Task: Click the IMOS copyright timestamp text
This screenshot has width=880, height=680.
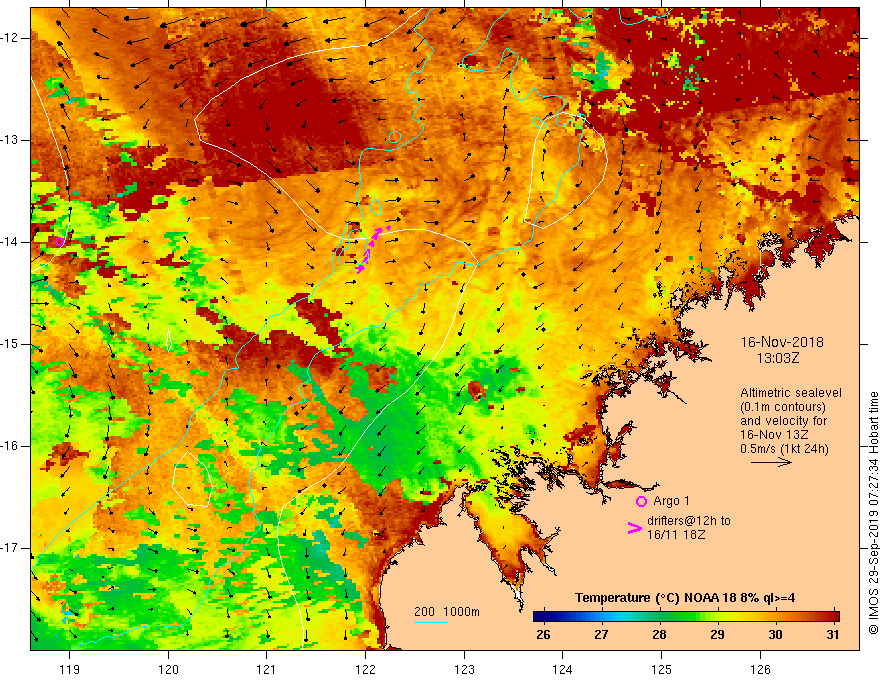Action: [x=873, y=513]
